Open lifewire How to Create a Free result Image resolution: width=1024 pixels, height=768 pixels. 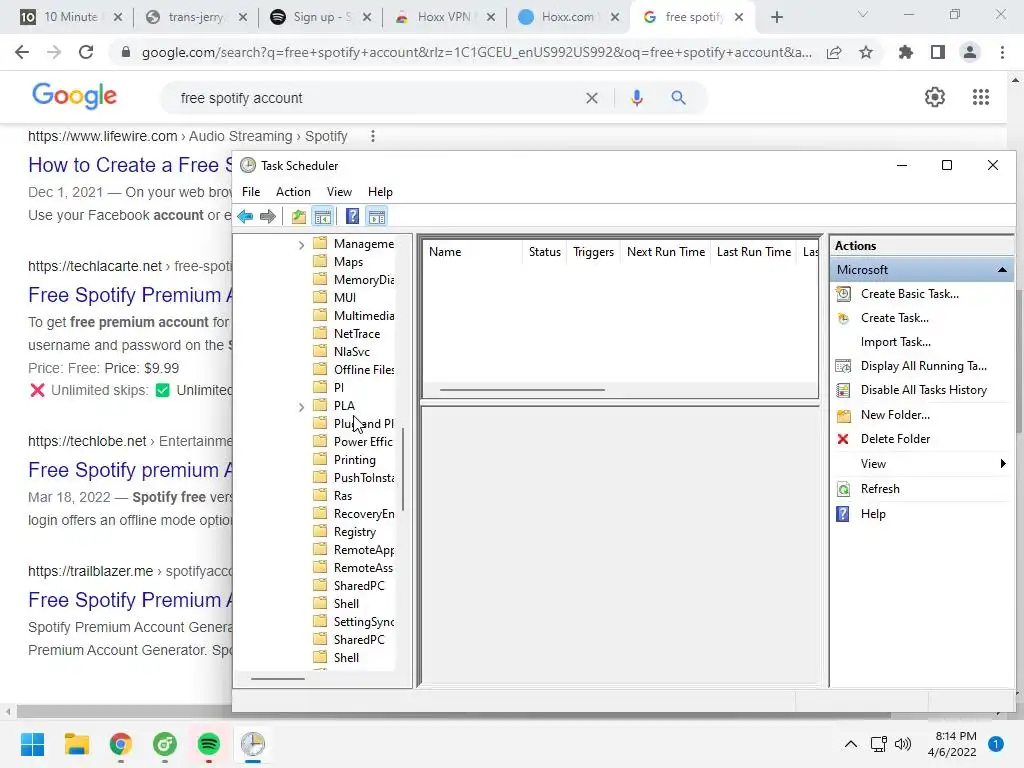(x=130, y=165)
